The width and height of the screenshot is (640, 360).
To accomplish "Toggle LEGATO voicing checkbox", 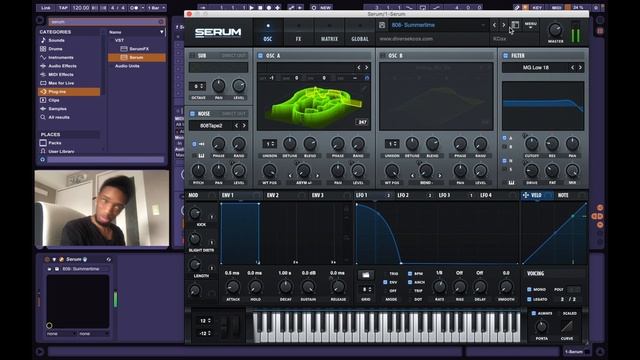I will 529,299.
